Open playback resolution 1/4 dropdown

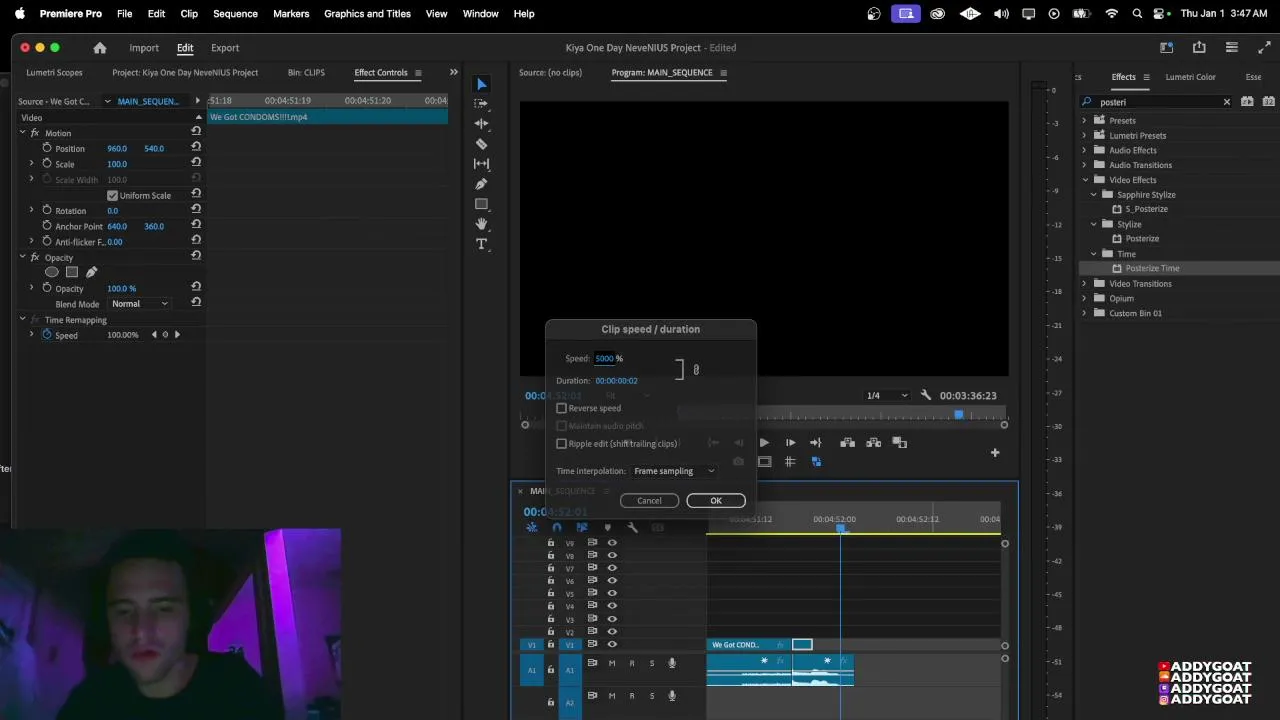pyautogui.click(x=887, y=395)
